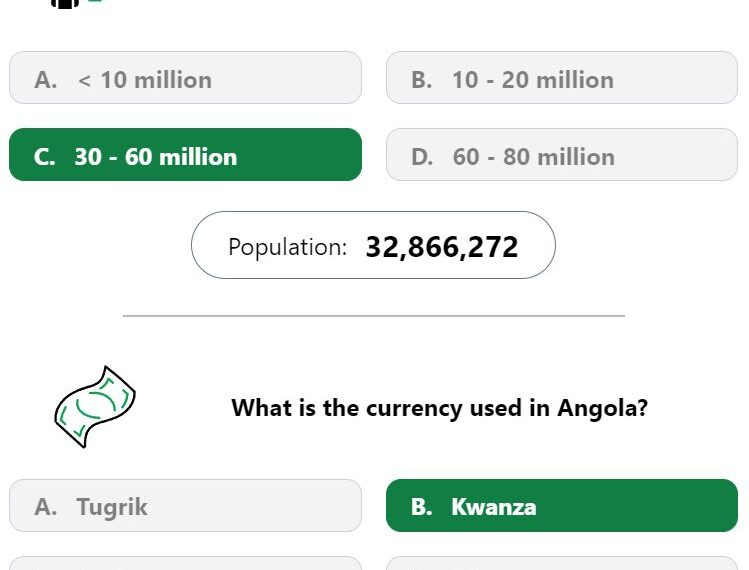The image size is (749, 570).
Task: Click the population value 32,866,272
Action: coord(441,247)
